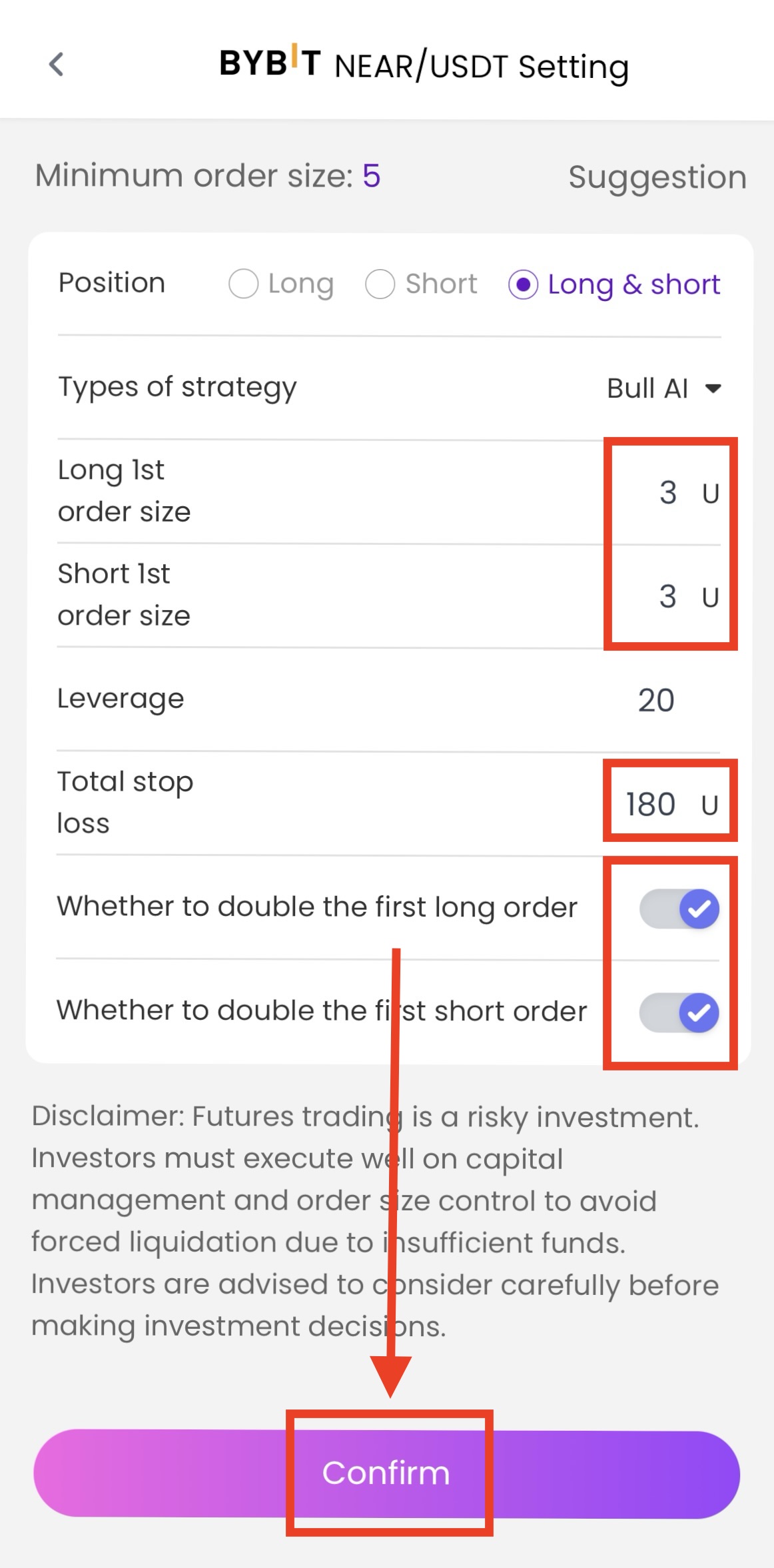Toggle double the first short order switch
Image resolution: width=774 pixels, height=1568 pixels.
[x=679, y=1012]
